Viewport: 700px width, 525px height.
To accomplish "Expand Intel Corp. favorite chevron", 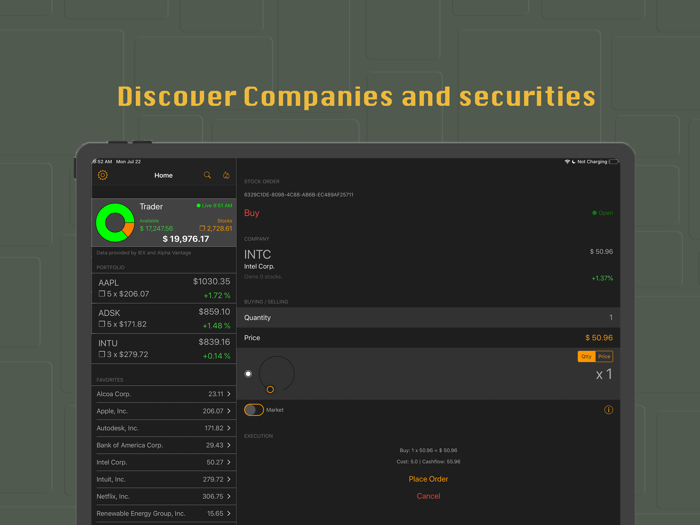I will 229,462.
